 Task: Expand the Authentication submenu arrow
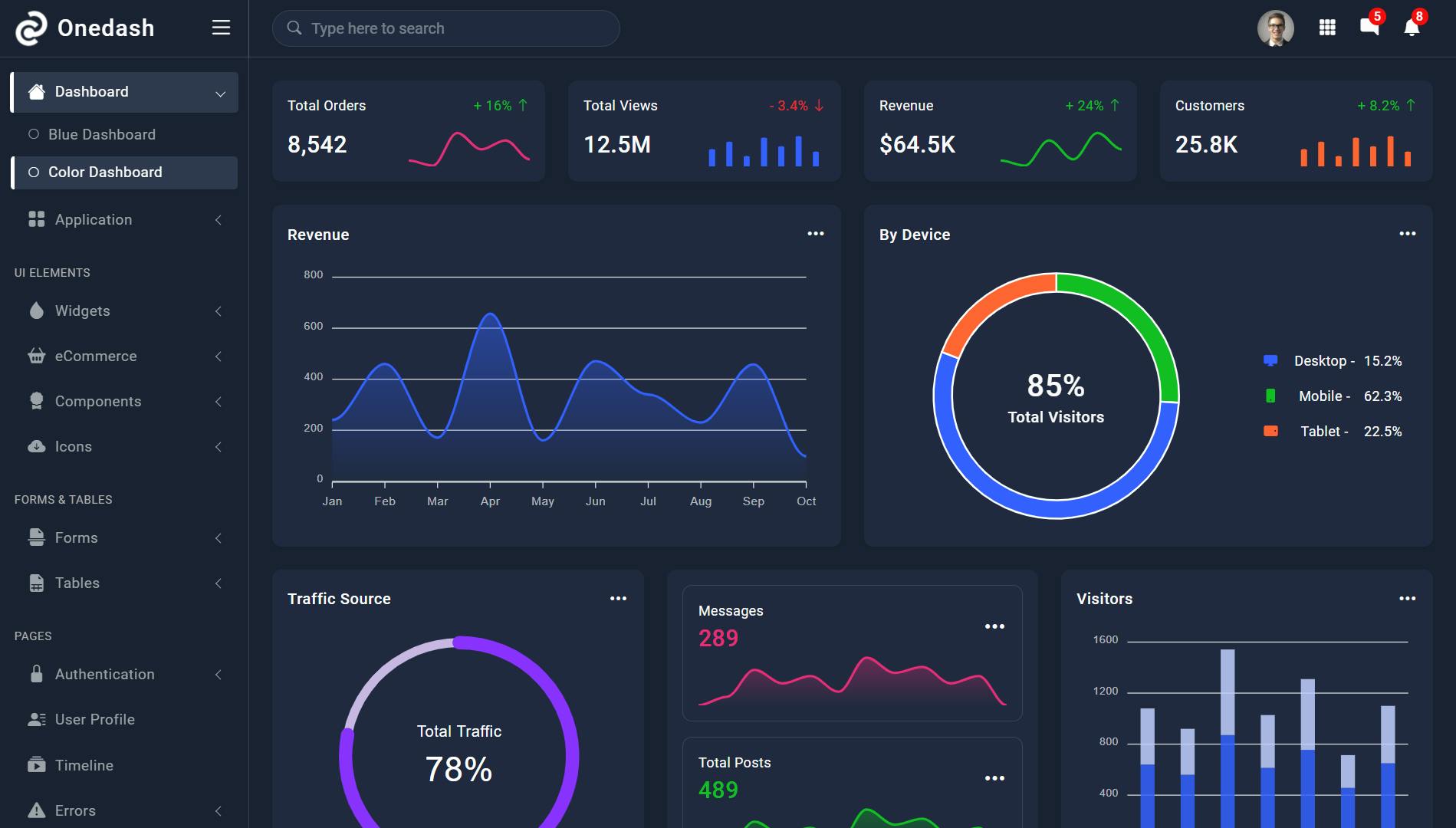219,675
